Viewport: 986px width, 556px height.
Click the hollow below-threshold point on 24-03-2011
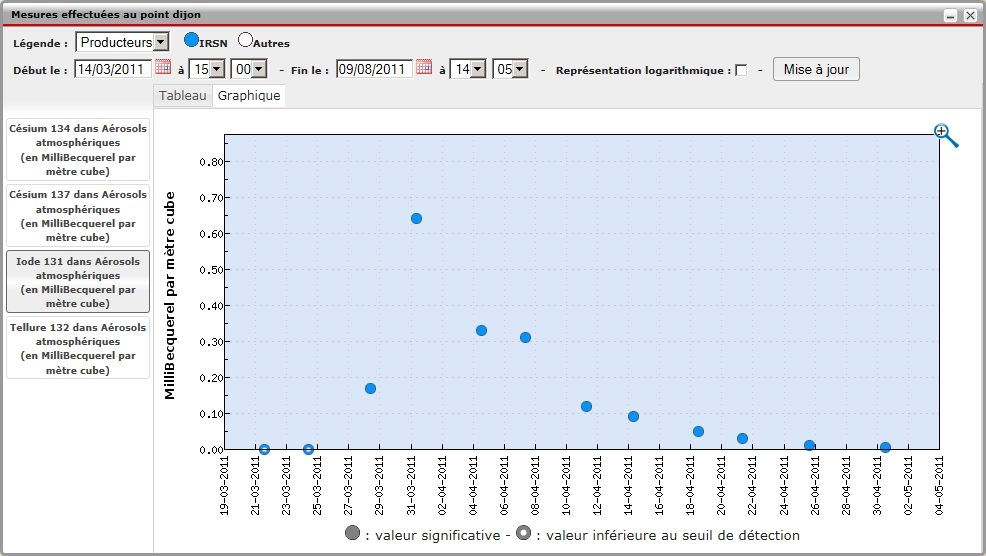click(x=308, y=449)
